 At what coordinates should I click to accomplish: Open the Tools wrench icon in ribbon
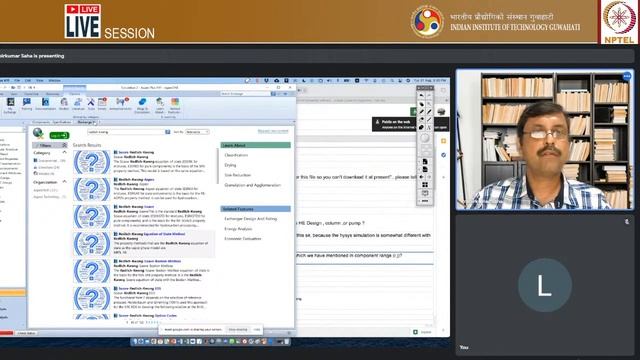click(x=91, y=104)
